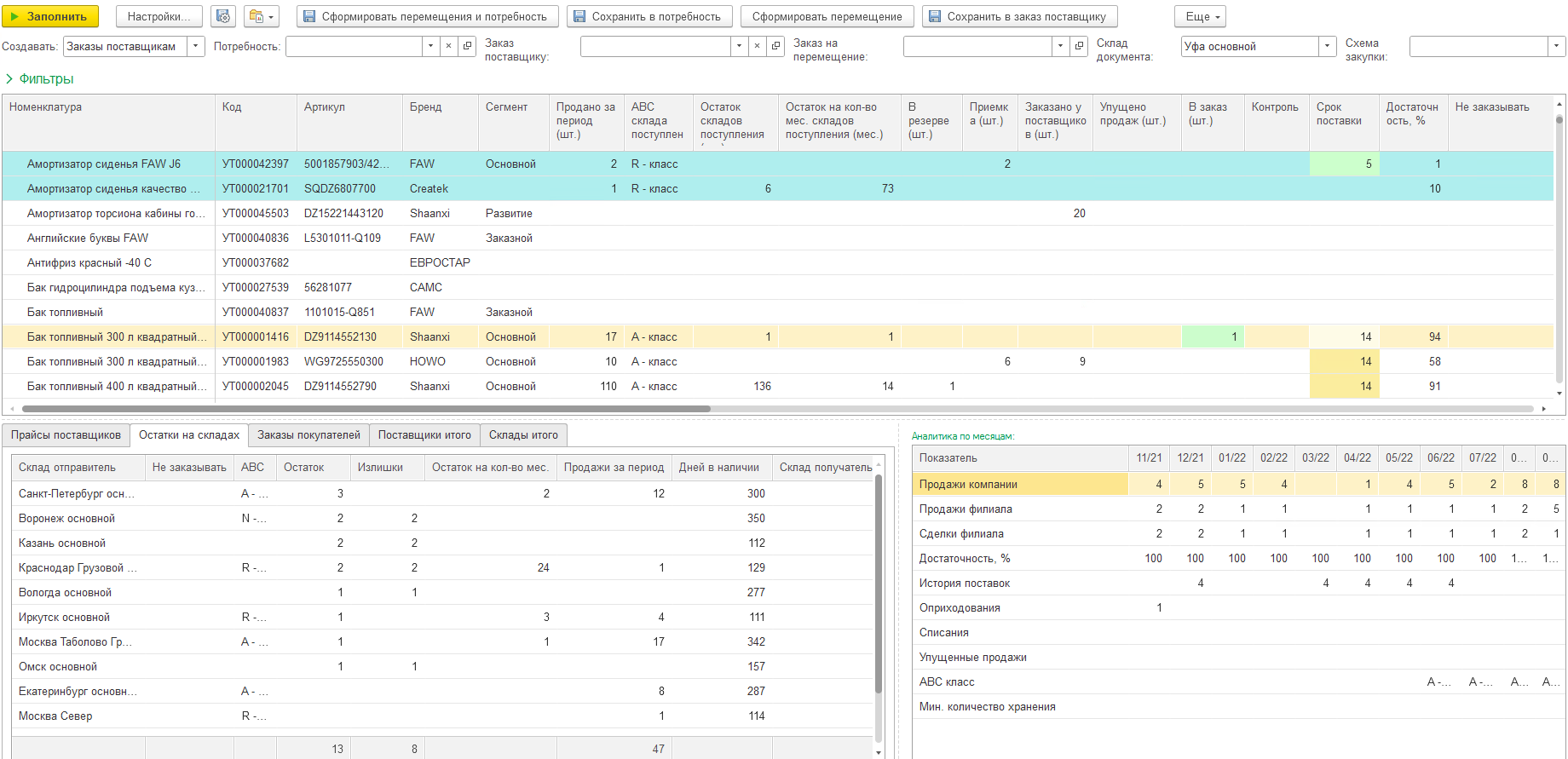Open Настройки dialog

tap(159, 16)
